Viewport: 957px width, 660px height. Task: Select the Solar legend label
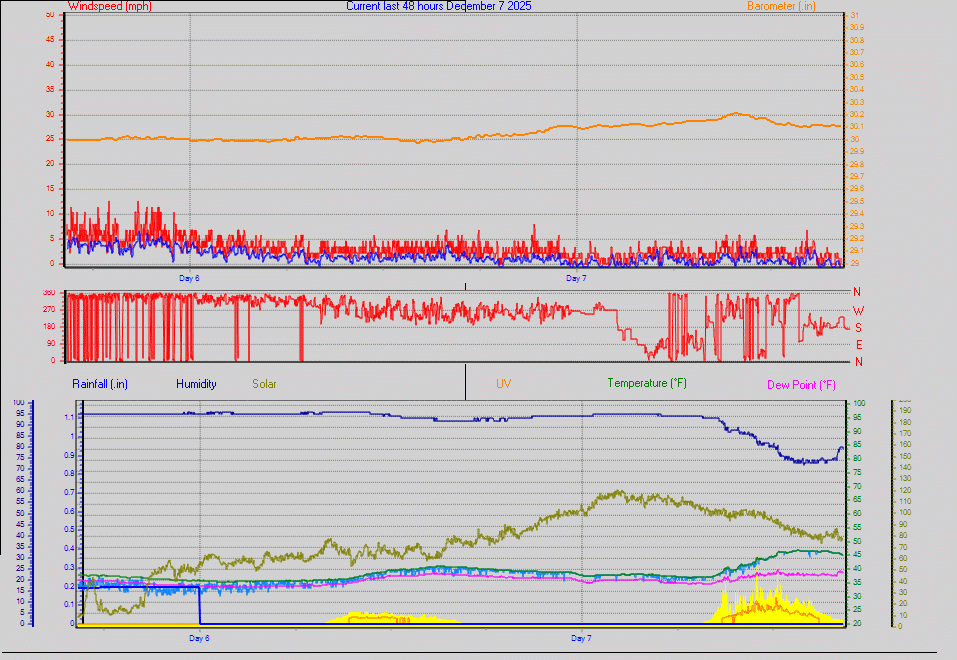tap(264, 383)
